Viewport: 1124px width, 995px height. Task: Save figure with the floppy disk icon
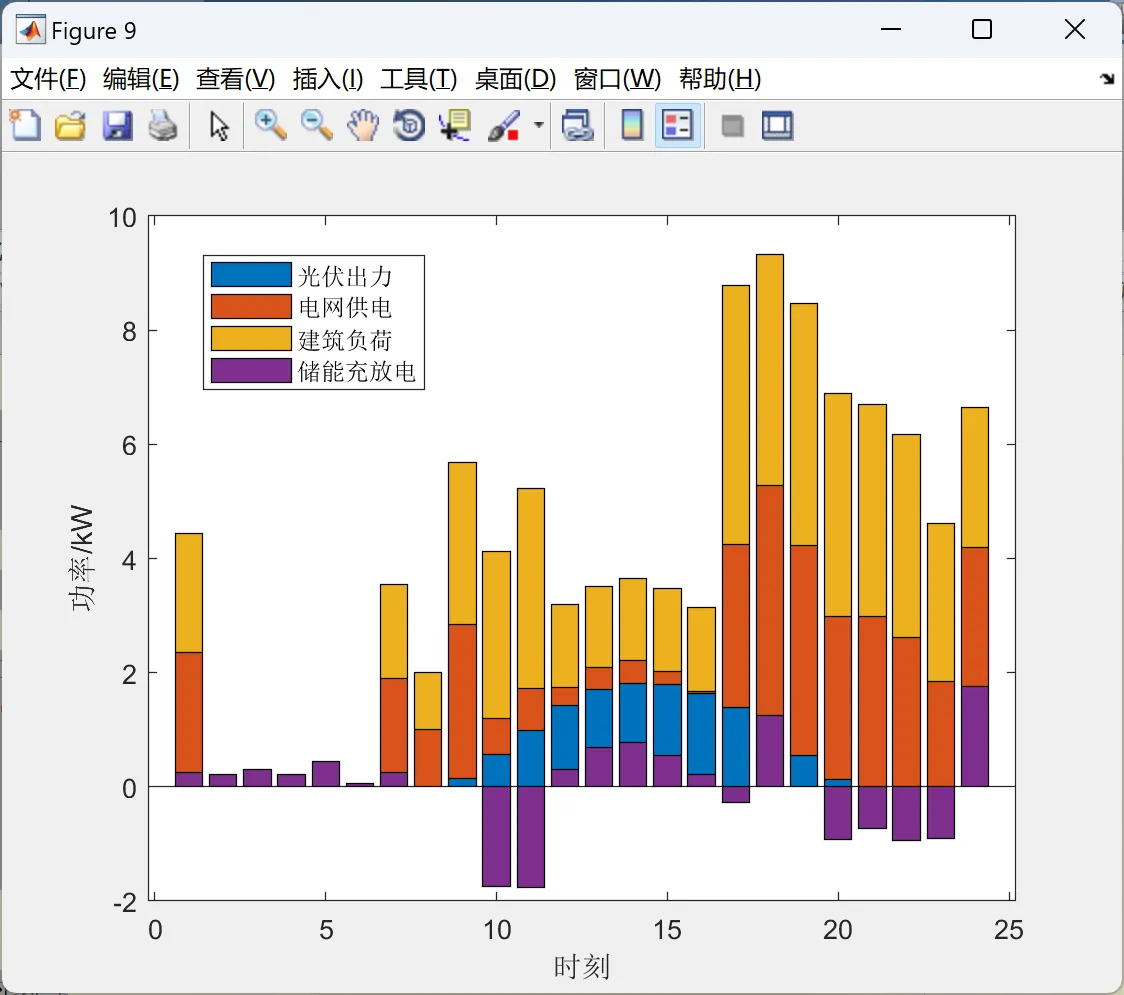click(117, 125)
